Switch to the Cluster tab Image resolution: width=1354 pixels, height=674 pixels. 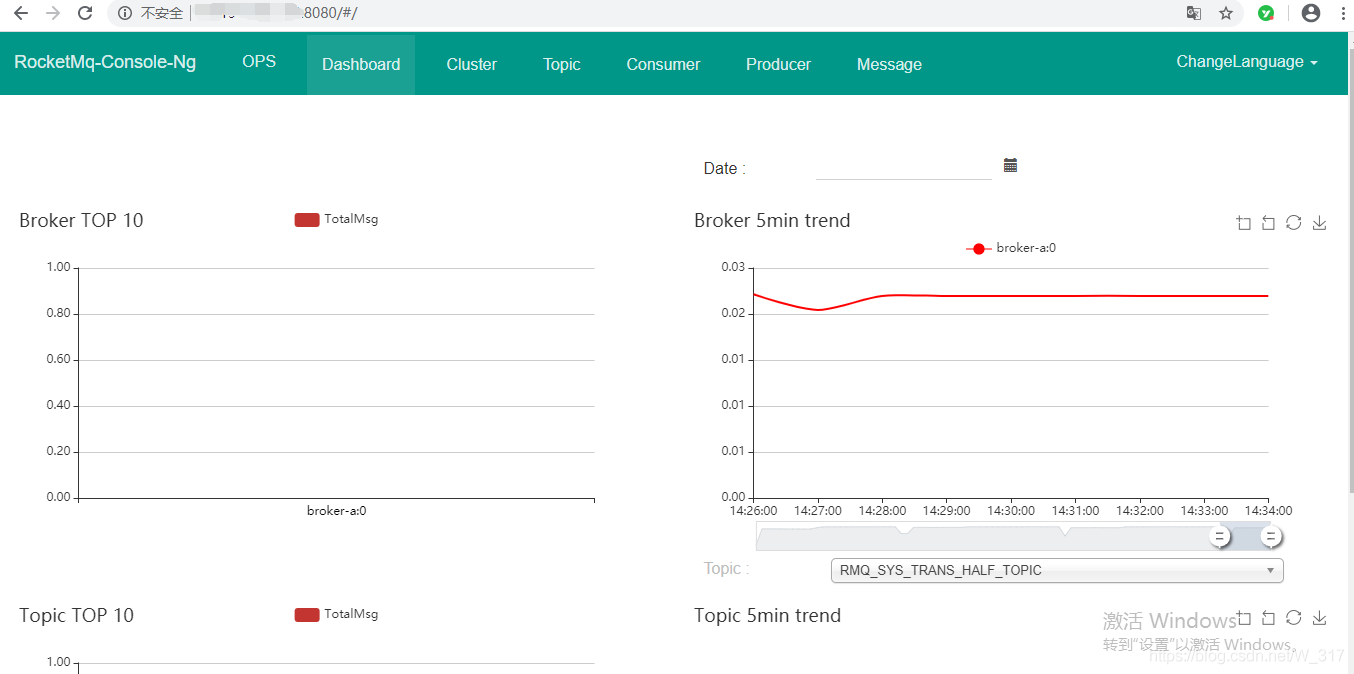(x=471, y=64)
